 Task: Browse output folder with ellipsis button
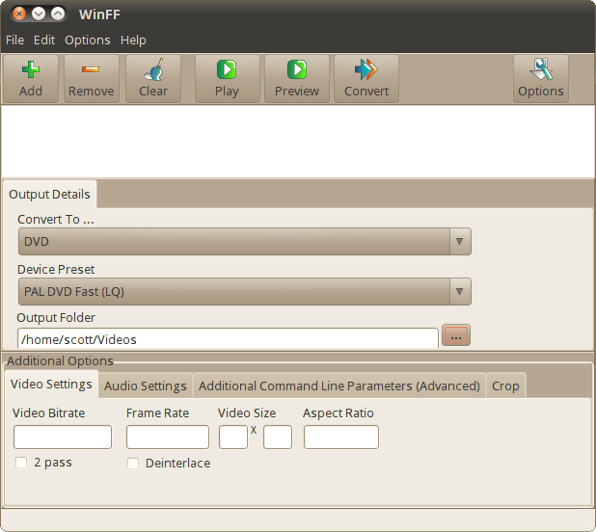(x=456, y=335)
